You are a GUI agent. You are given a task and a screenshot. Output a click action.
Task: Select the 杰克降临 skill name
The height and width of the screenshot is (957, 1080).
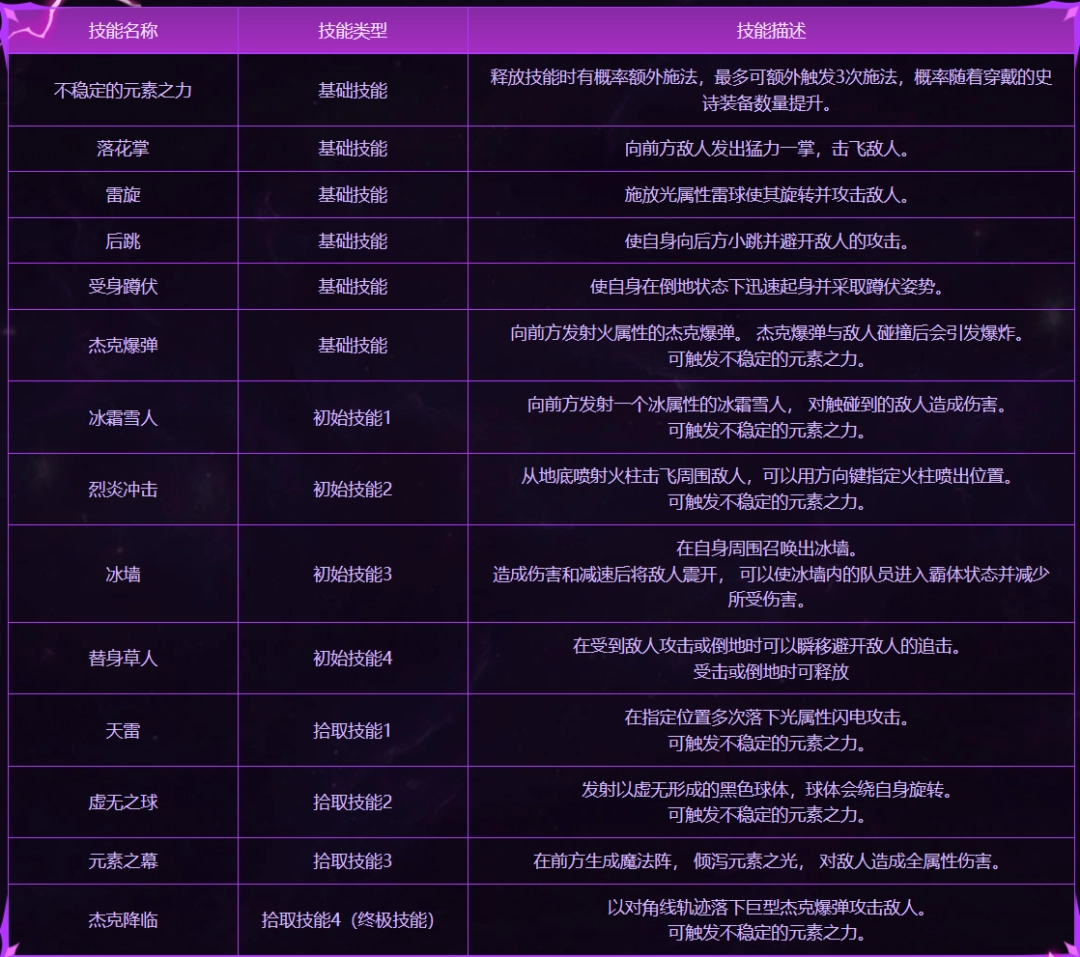click(x=123, y=920)
